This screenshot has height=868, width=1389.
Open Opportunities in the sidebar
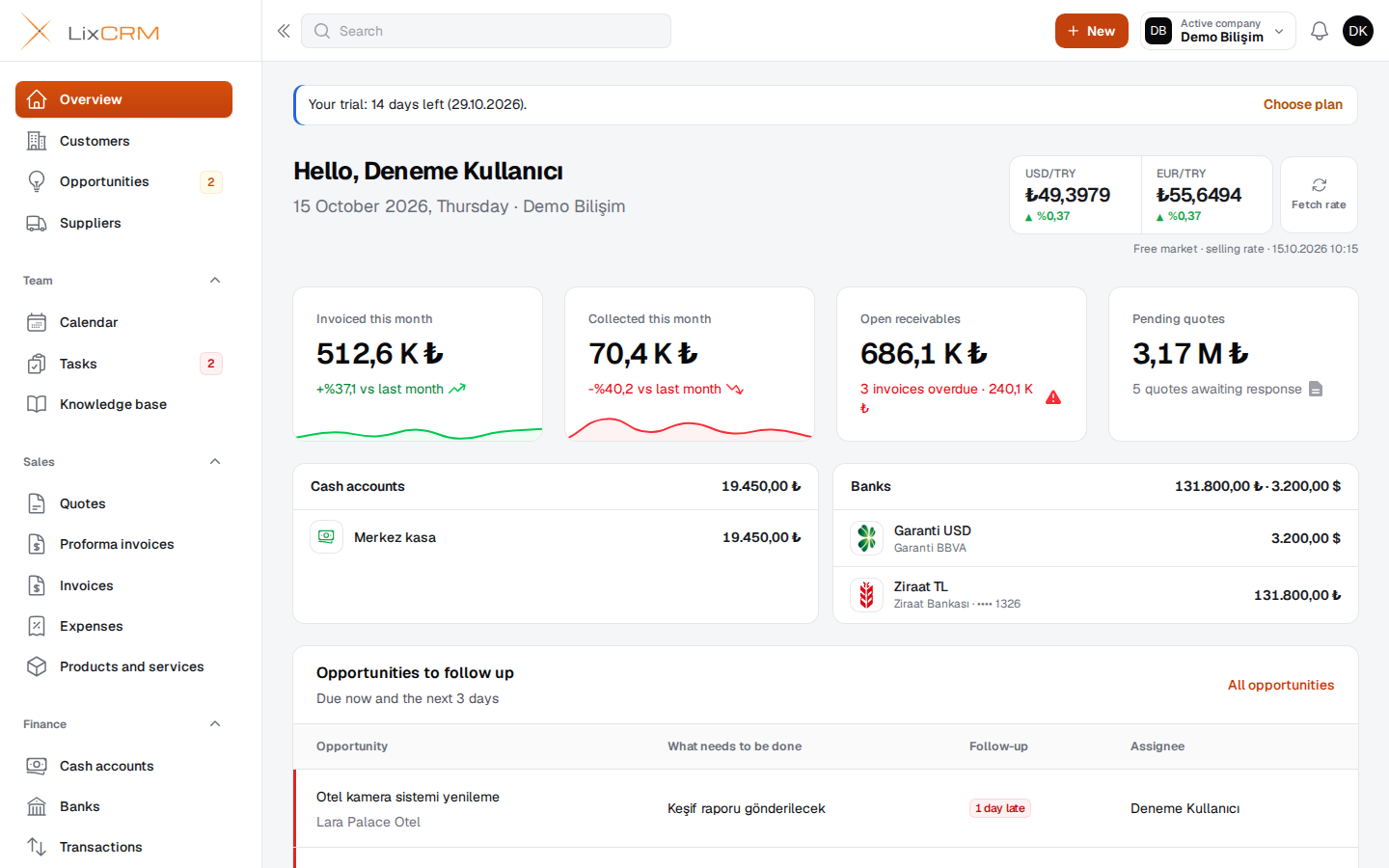123,181
